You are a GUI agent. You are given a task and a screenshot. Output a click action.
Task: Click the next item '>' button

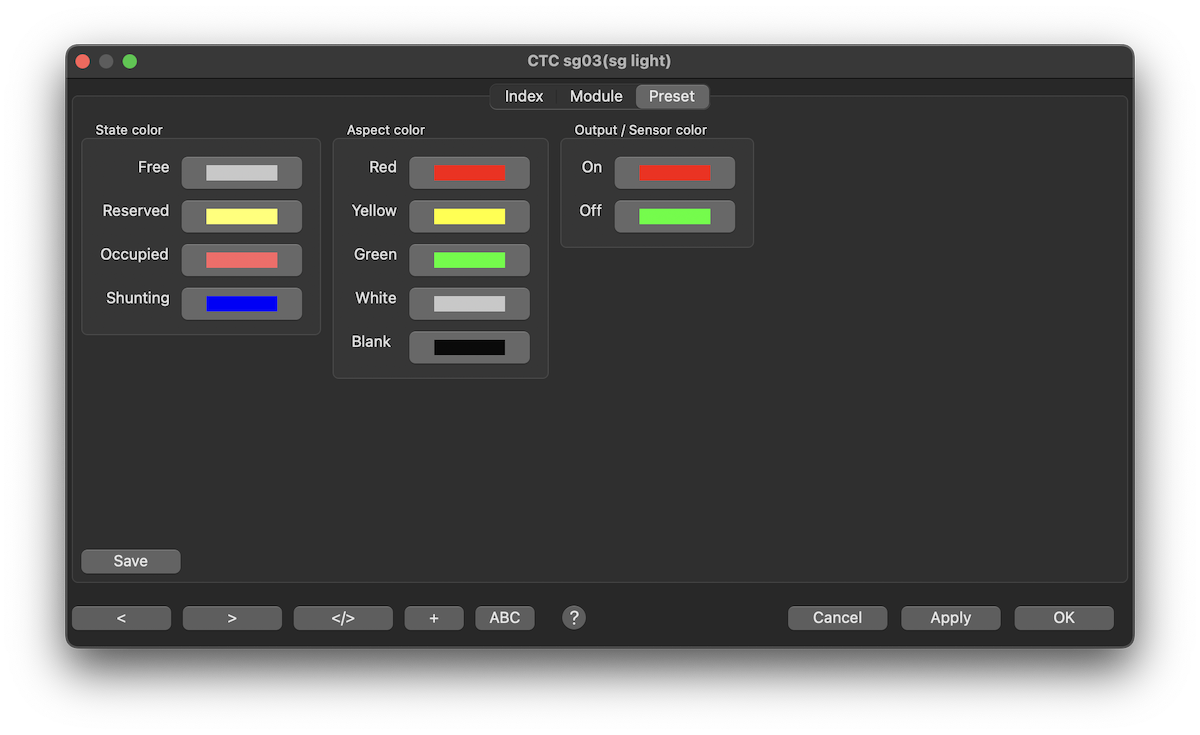tap(232, 618)
